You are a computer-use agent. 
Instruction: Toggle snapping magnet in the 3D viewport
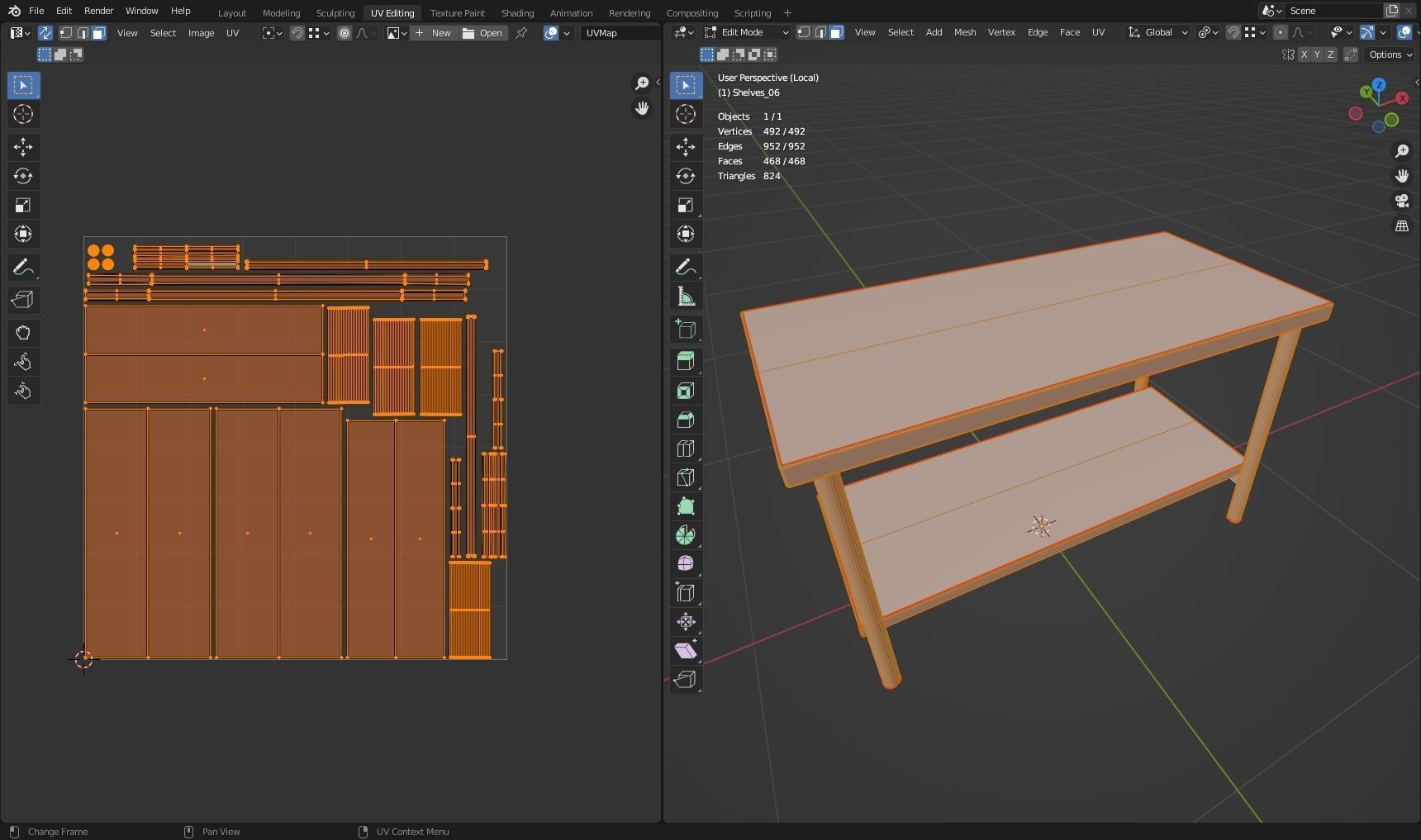1233,32
